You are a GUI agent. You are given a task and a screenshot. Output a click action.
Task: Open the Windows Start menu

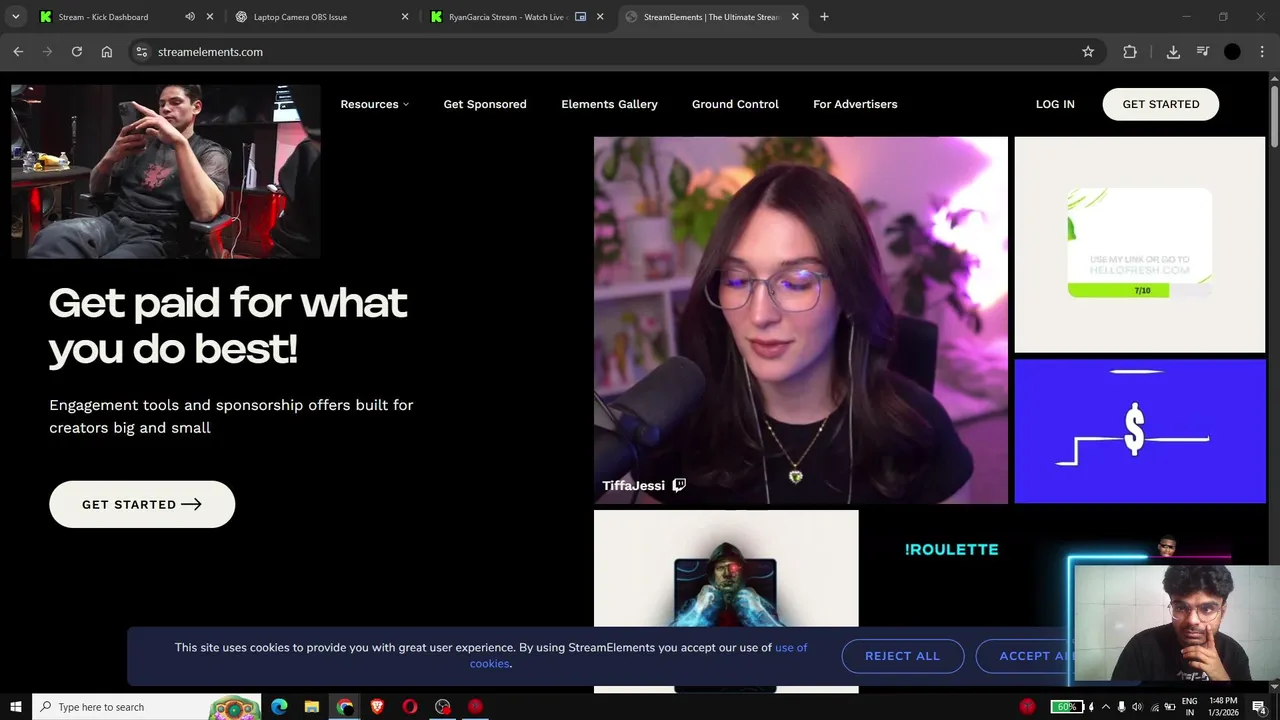16,707
